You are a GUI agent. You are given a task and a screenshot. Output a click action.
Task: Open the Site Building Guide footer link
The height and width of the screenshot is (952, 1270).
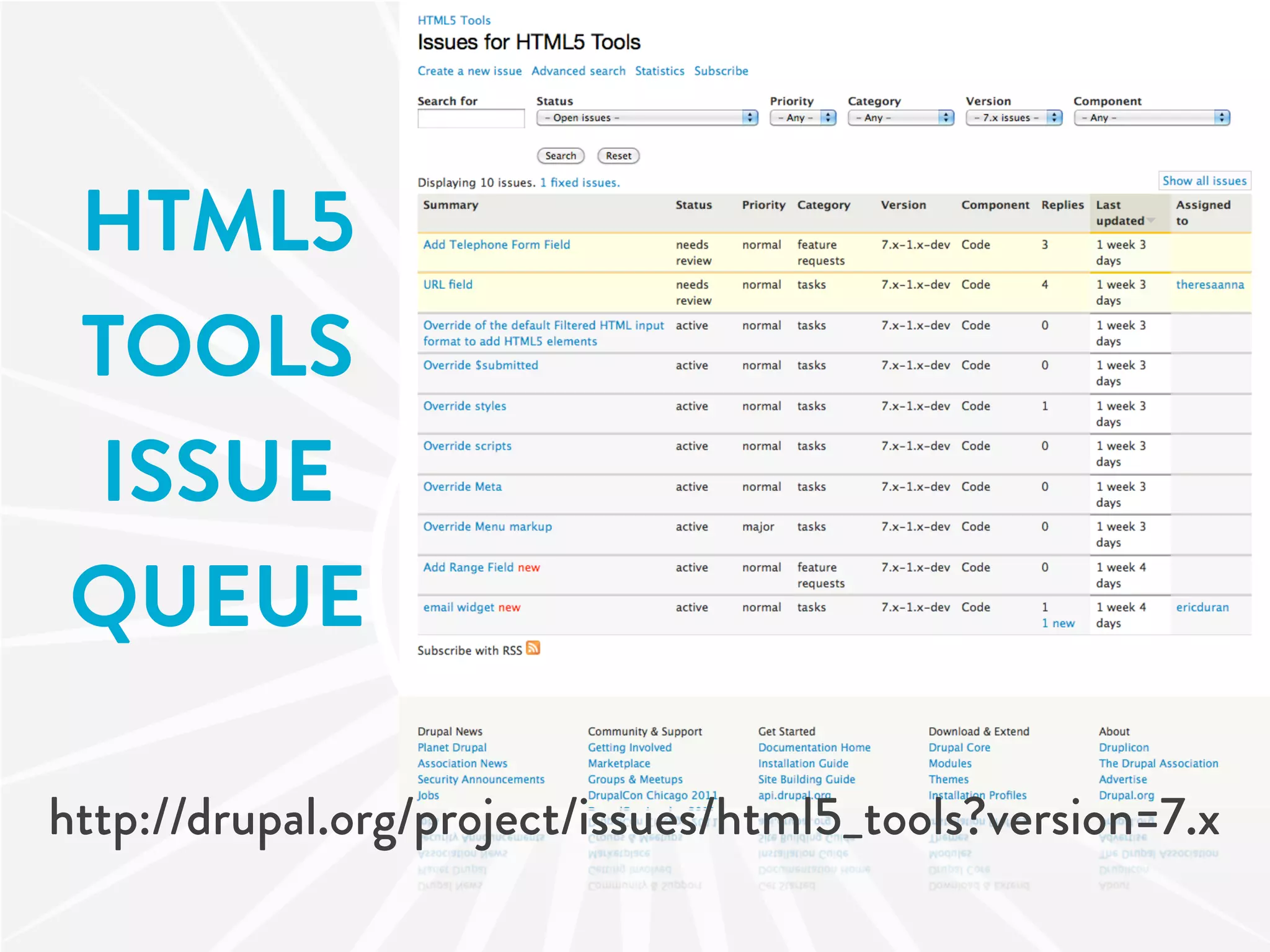click(806, 780)
